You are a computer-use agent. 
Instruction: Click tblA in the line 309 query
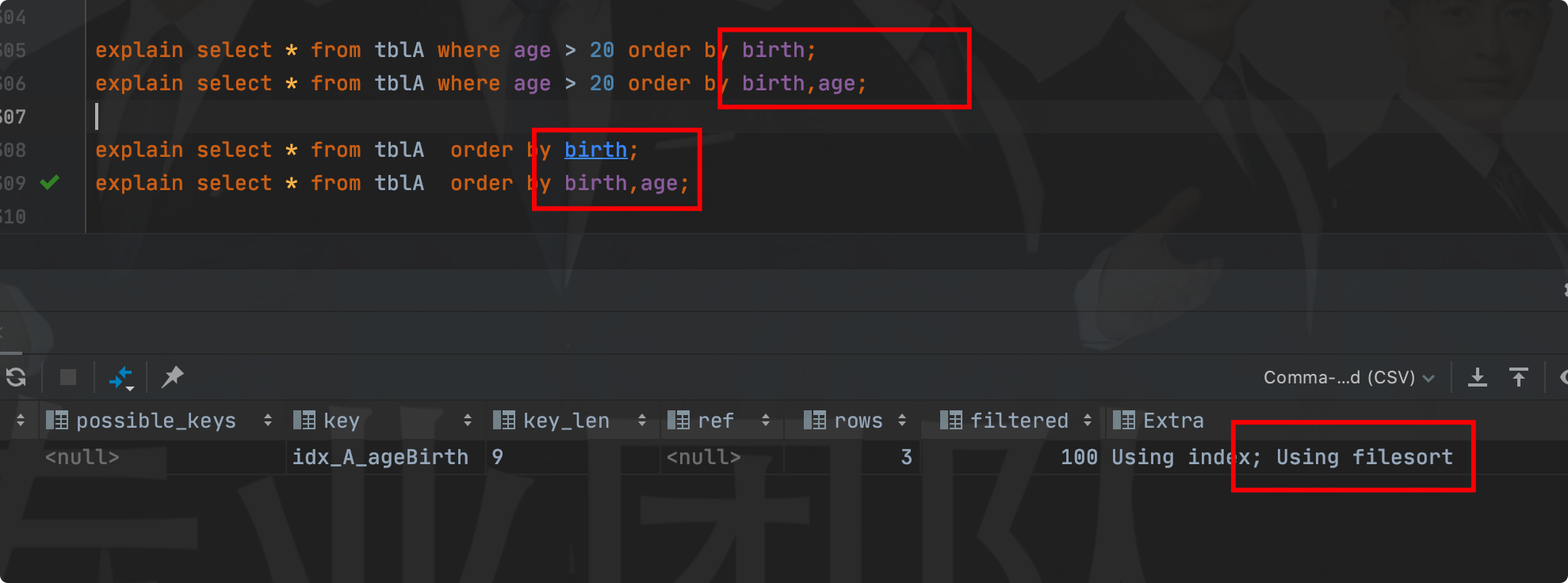399,183
